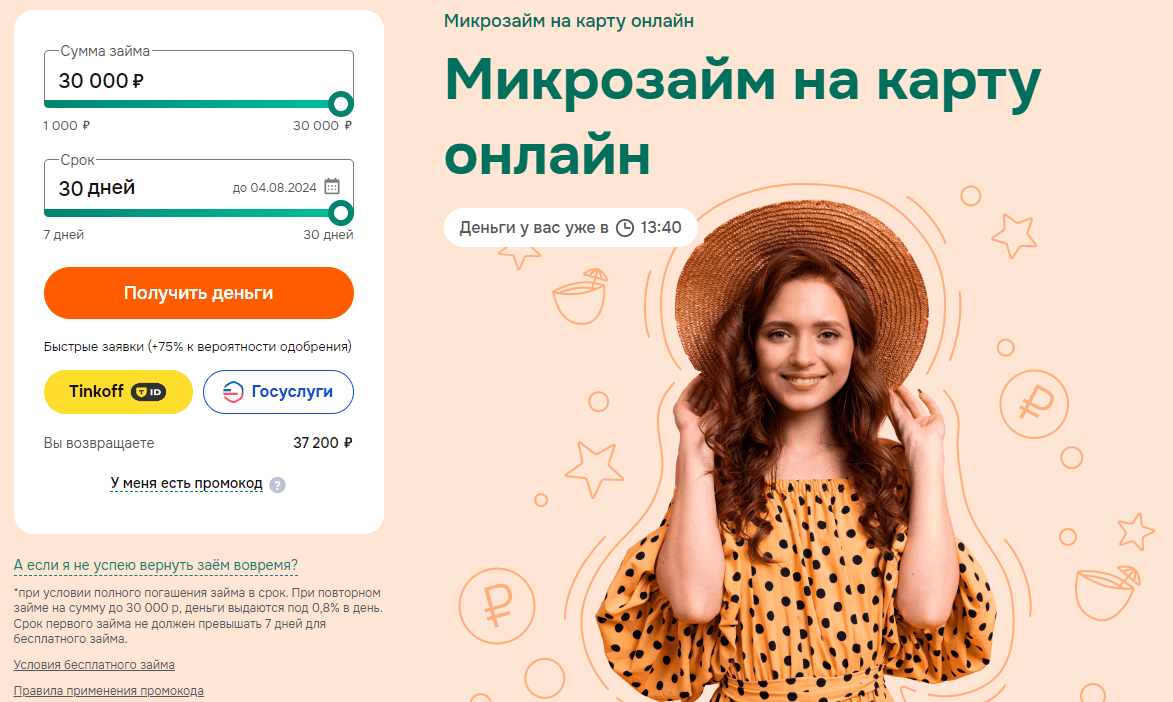Click the Получить деньги button
This screenshot has height=702, width=1173.
[199, 293]
